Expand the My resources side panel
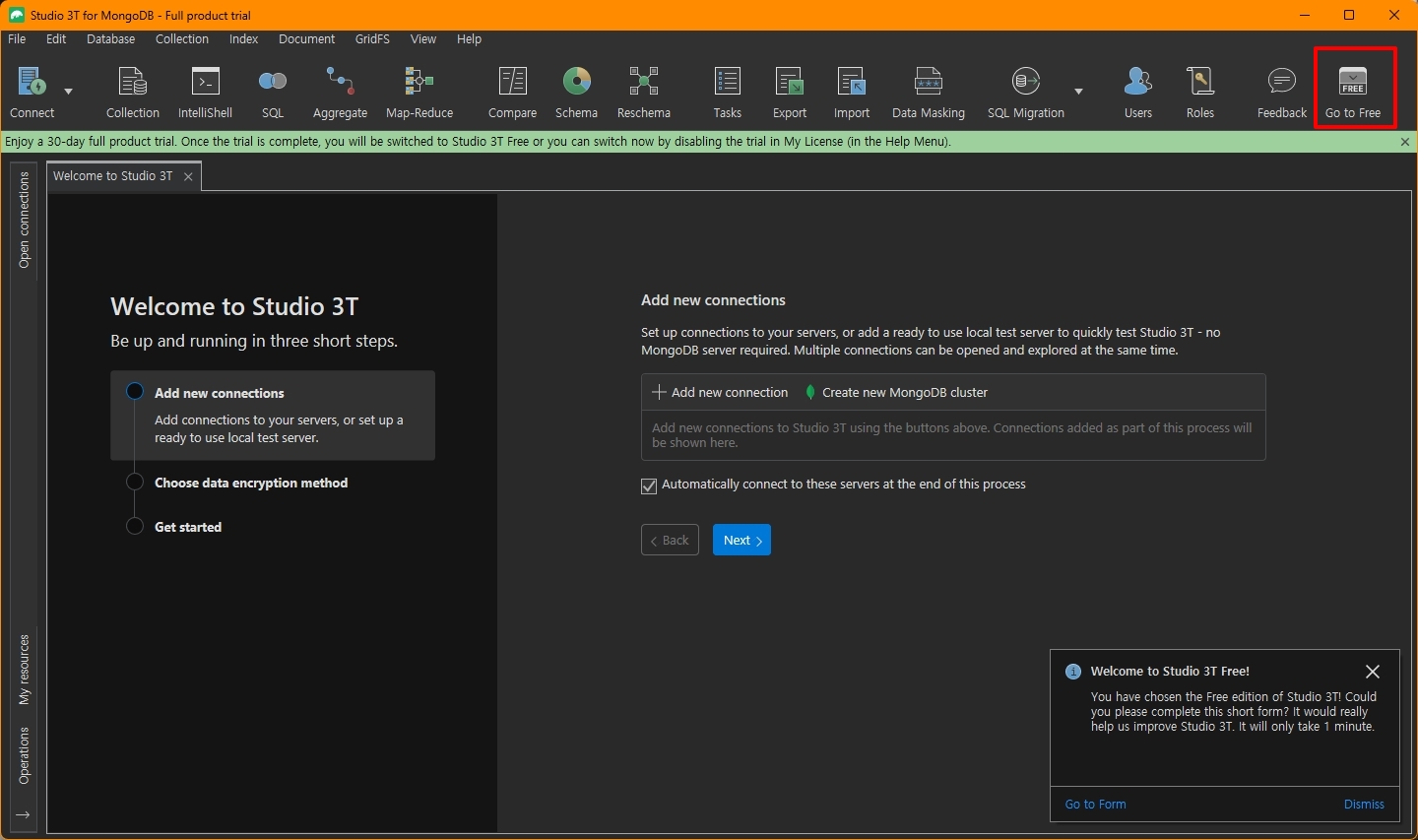This screenshot has width=1418, height=840. [24, 670]
